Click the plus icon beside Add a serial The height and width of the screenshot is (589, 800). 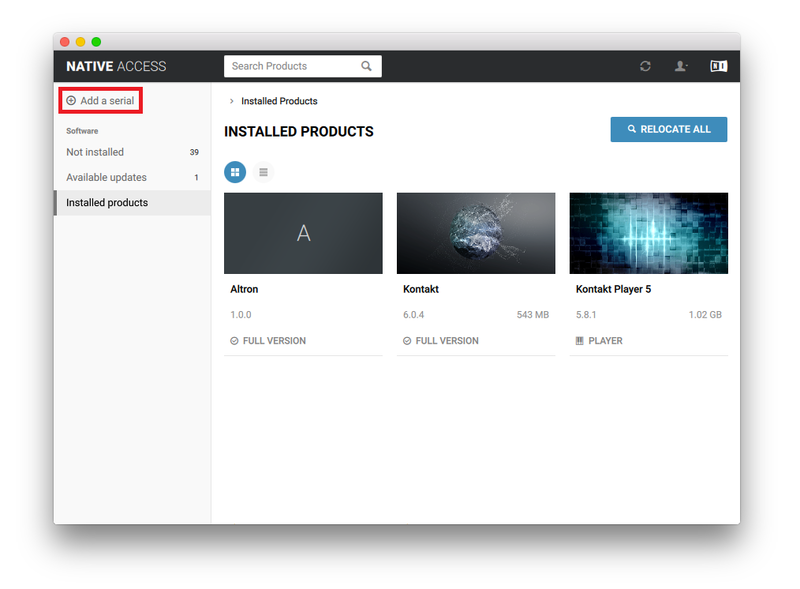pos(71,101)
